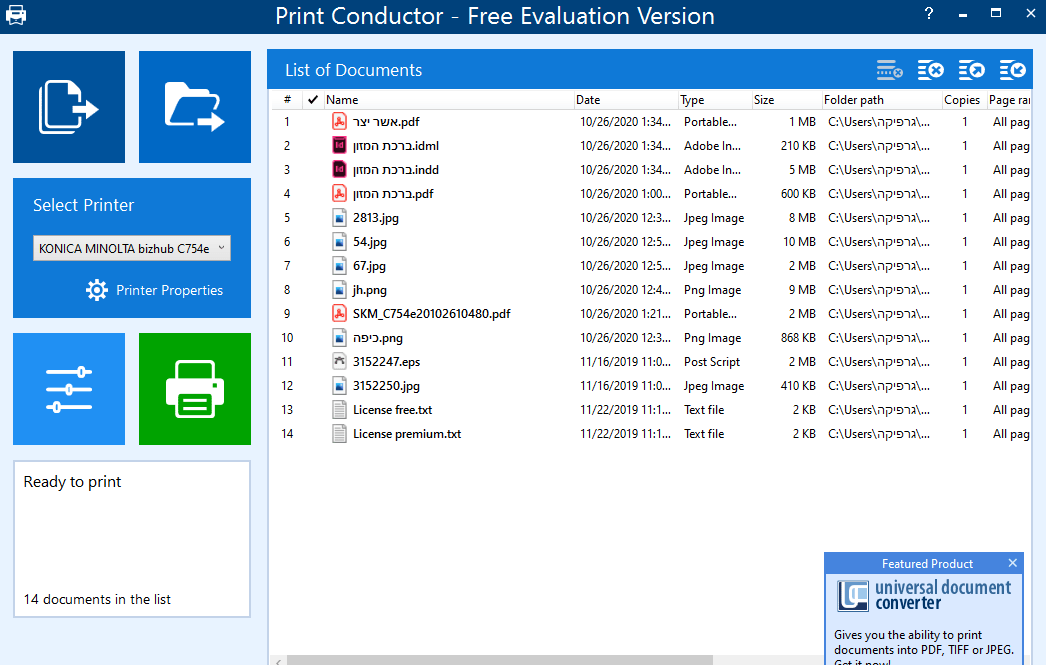Select the SKM_C754e20102610480.pdf document
Viewport: 1046px width, 665px height.
431,314
